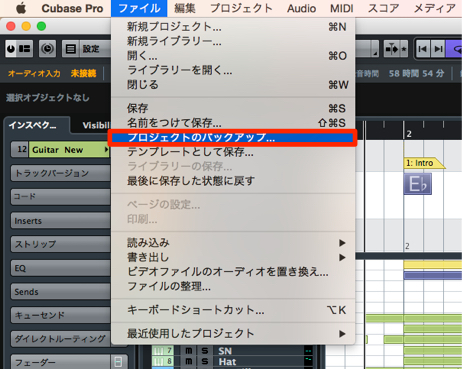Open the Cubase Pro application menu
Screen dimensions: 462x369
coord(72,8)
